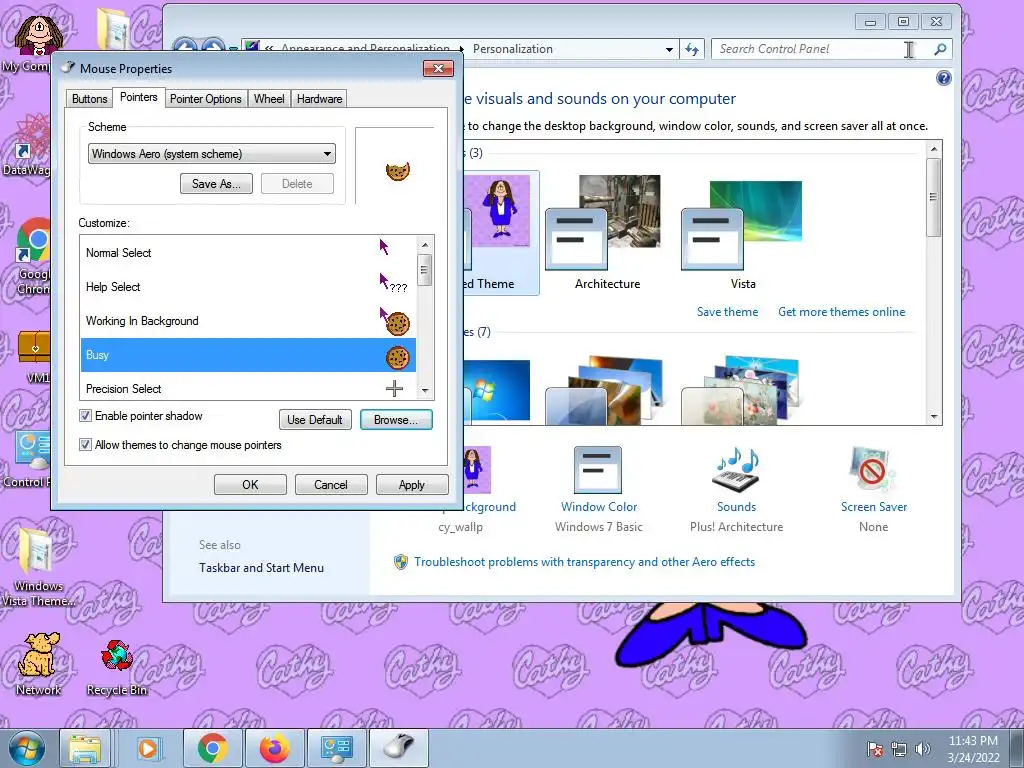Click the Use Default button
The height and width of the screenshot is (768, 1024).
(315, 419)
